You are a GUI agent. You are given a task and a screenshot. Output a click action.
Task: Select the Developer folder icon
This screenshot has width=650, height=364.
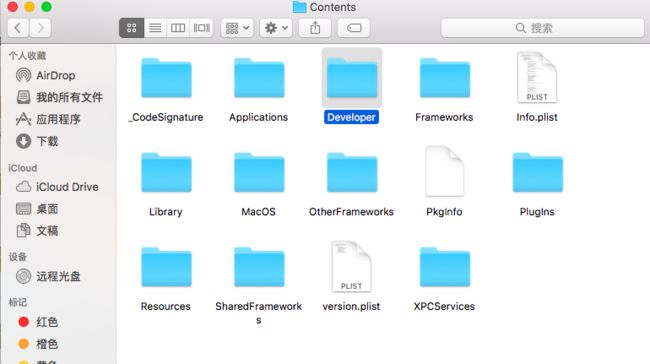[x=352, y=78]
